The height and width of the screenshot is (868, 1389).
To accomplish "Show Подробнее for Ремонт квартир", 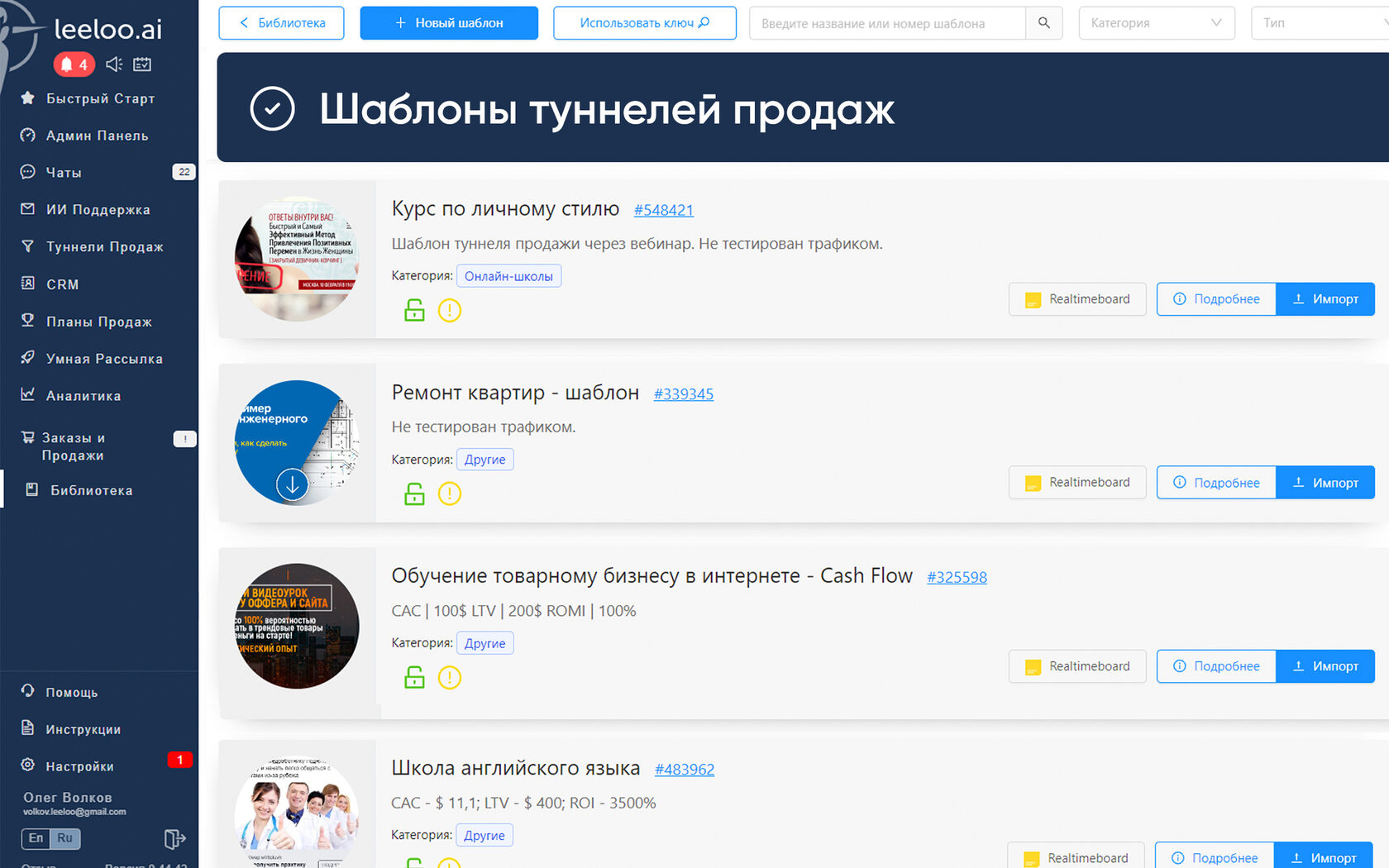I will click(x=1216, y=483).
